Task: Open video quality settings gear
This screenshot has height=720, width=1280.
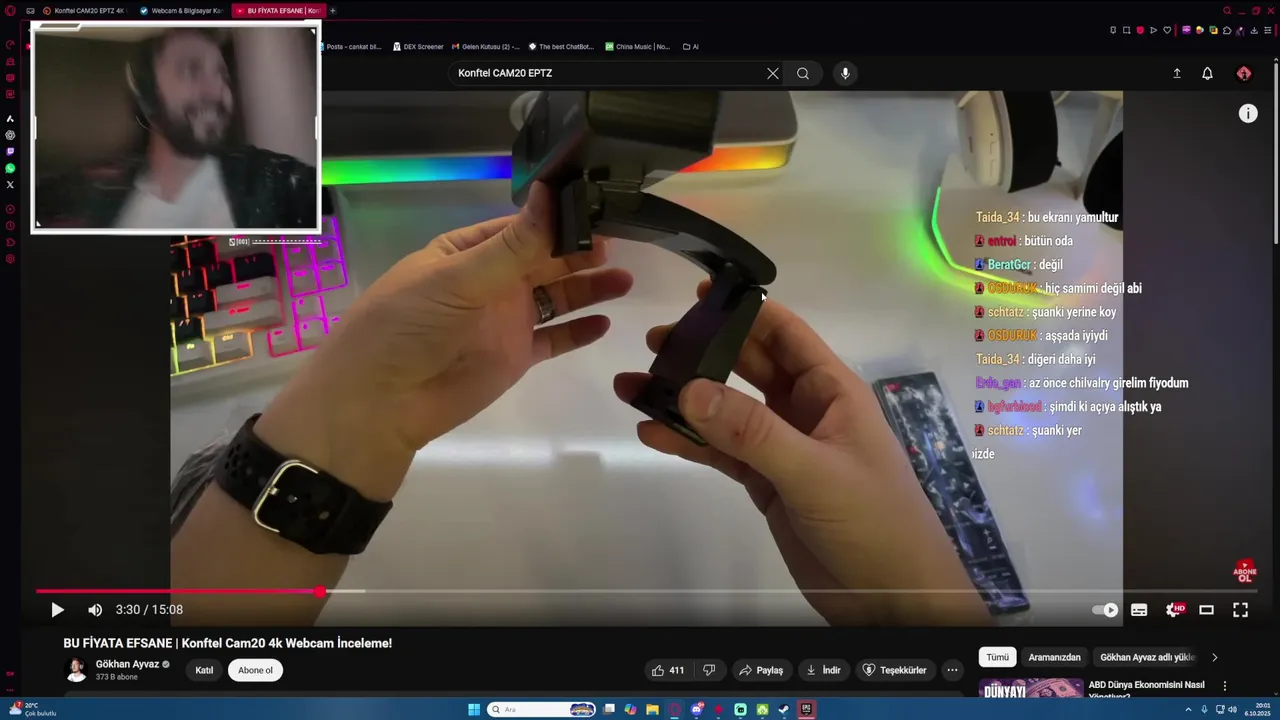Action: coord(1175,610)
